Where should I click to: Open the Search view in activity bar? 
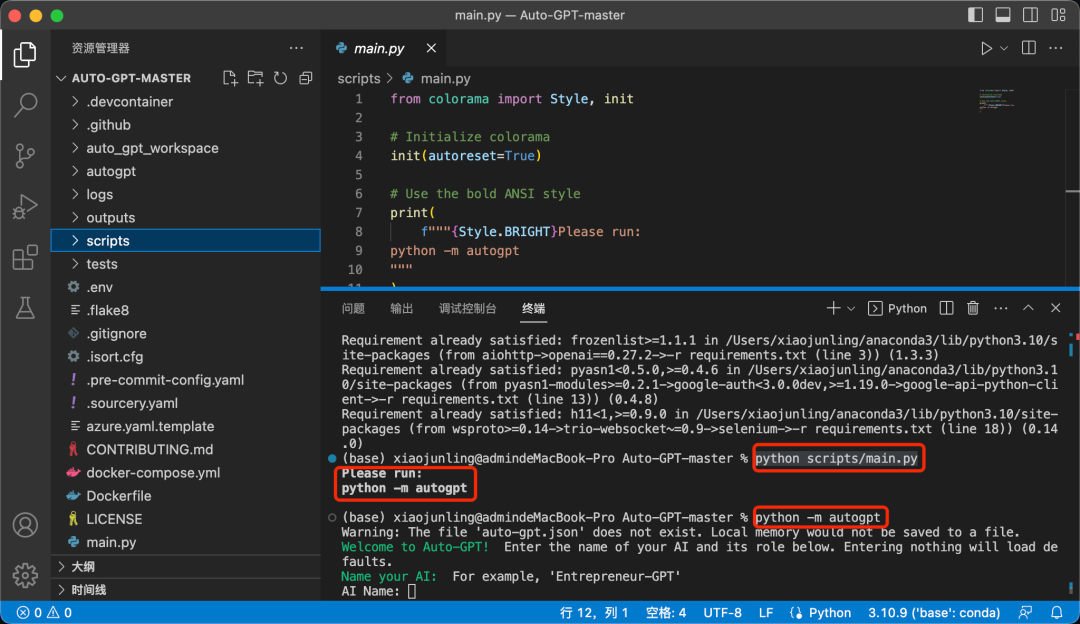coord(25,104)
